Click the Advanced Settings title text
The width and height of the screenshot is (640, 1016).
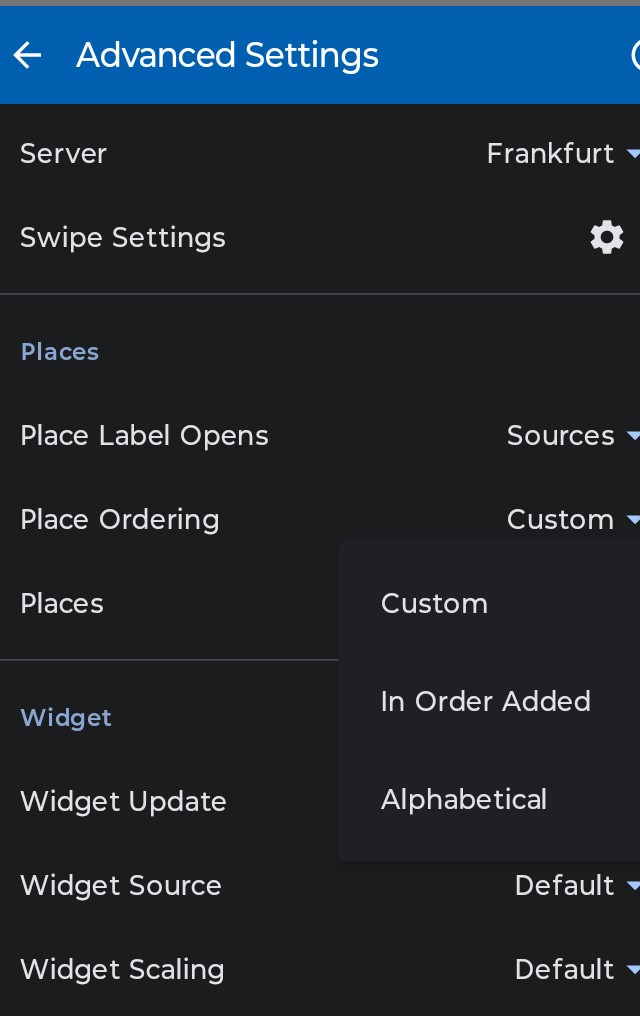(x=227, y=55)
